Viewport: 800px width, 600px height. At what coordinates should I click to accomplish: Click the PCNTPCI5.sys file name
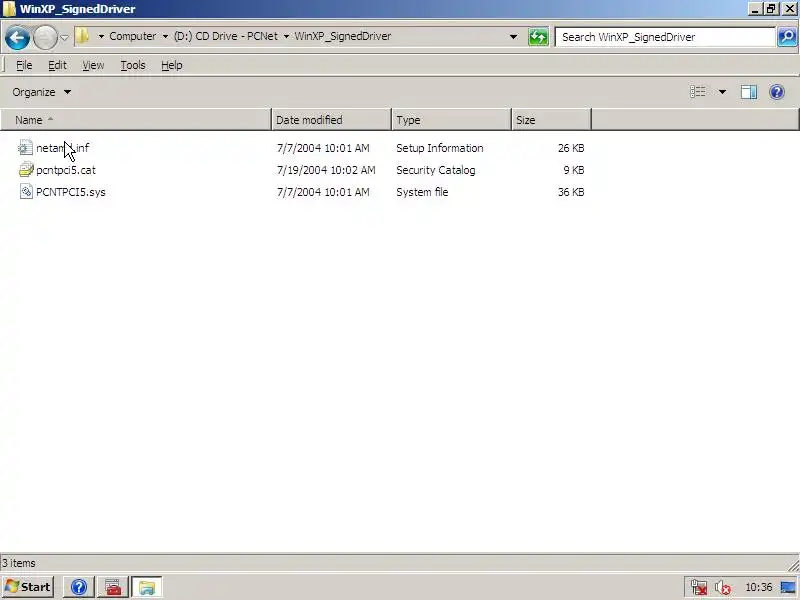[x=71, y=192]
